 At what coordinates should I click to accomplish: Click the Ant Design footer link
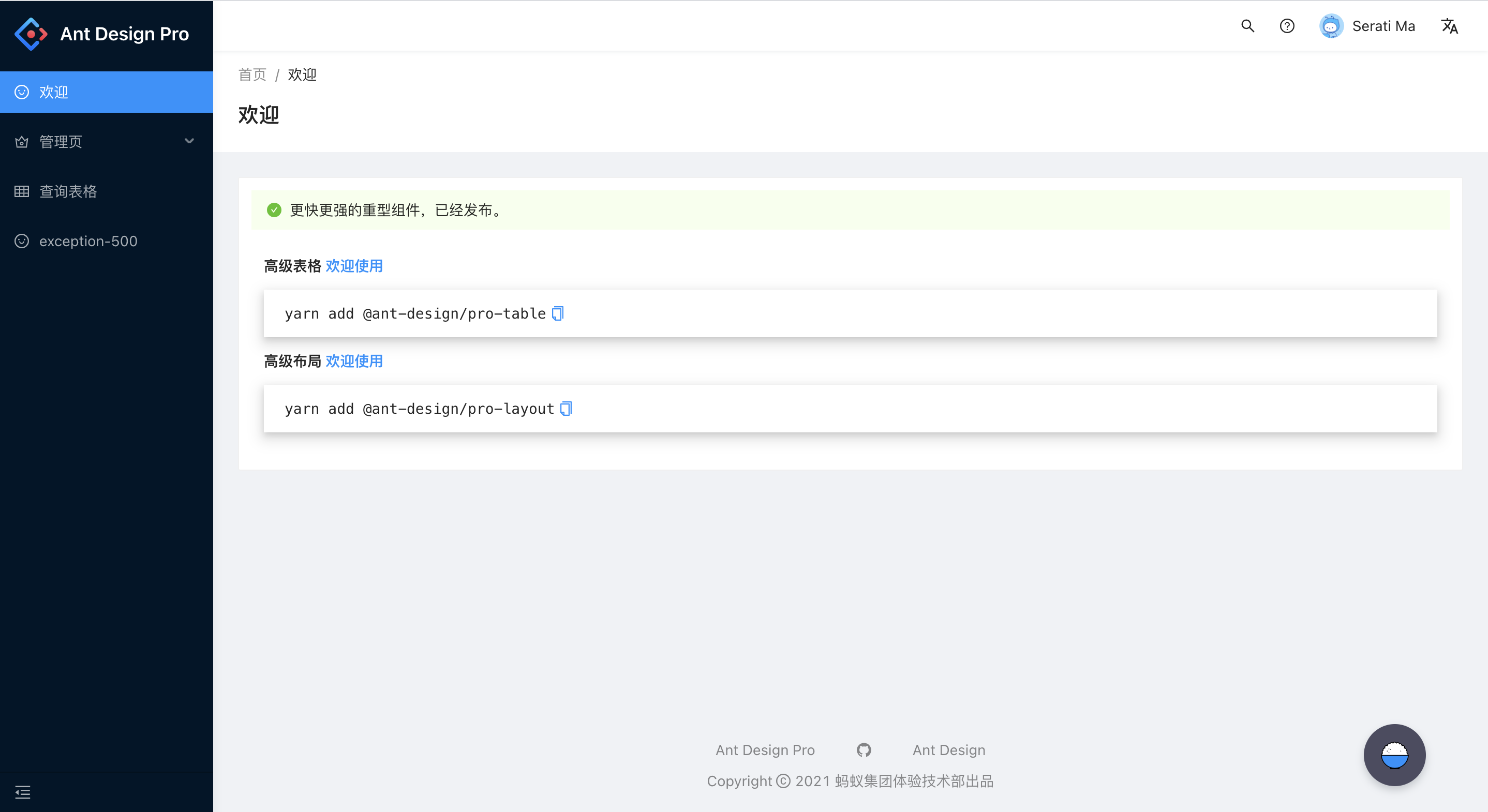(x=948, y=749)
